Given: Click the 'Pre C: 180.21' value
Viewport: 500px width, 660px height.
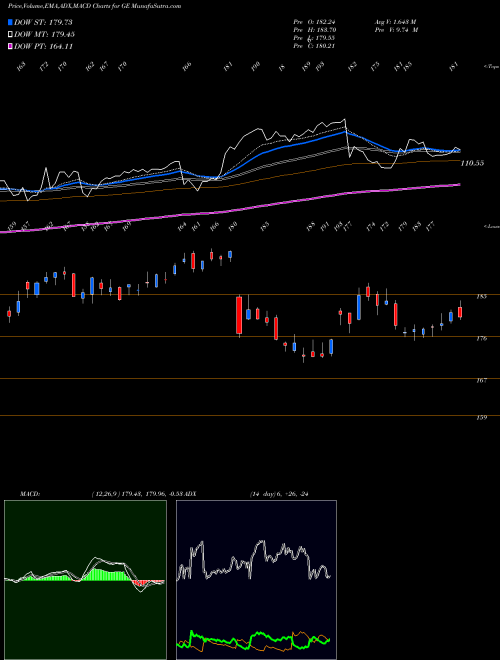Looking at the screenshot, I should click(314, 46).
